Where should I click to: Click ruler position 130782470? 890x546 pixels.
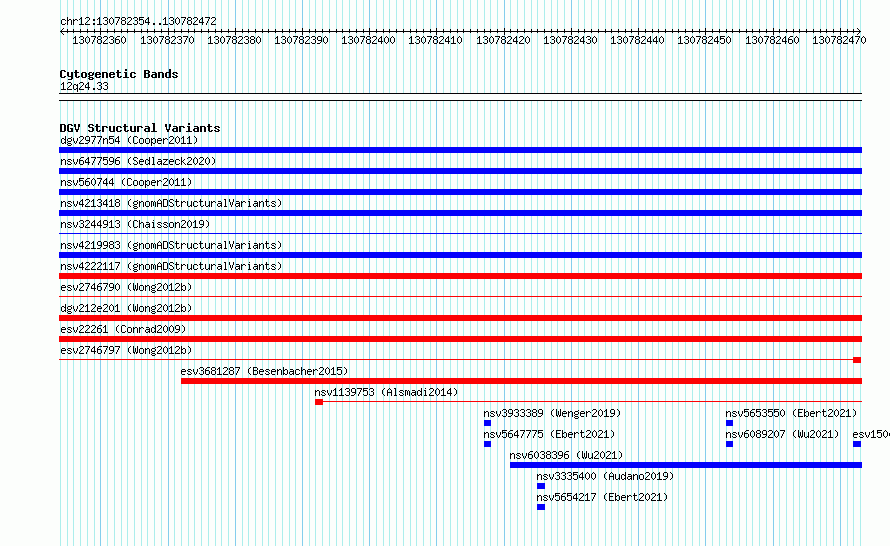tap(839, 40)
